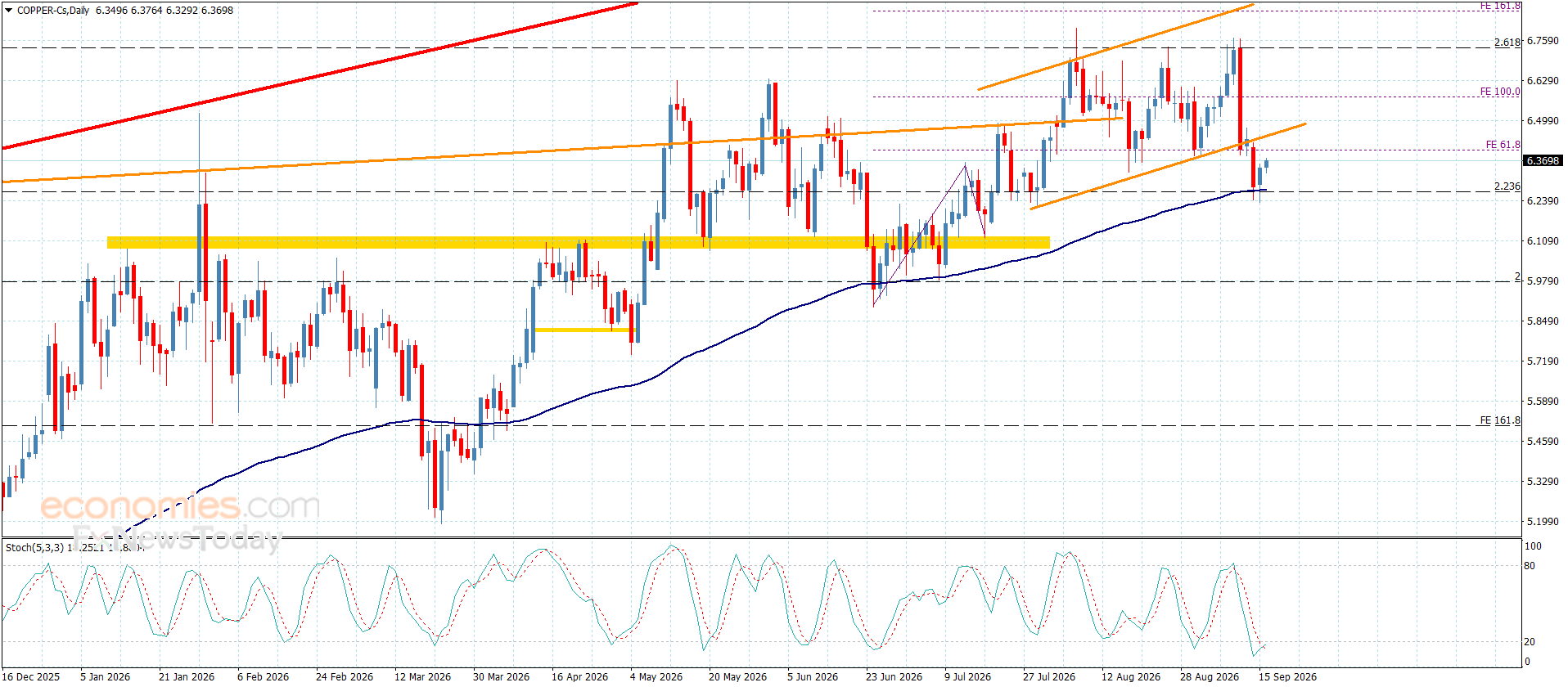The image size is (1568, 687).
Task: Click the Stoch(5,3,3) indicator label
Action: pos(34,548)
